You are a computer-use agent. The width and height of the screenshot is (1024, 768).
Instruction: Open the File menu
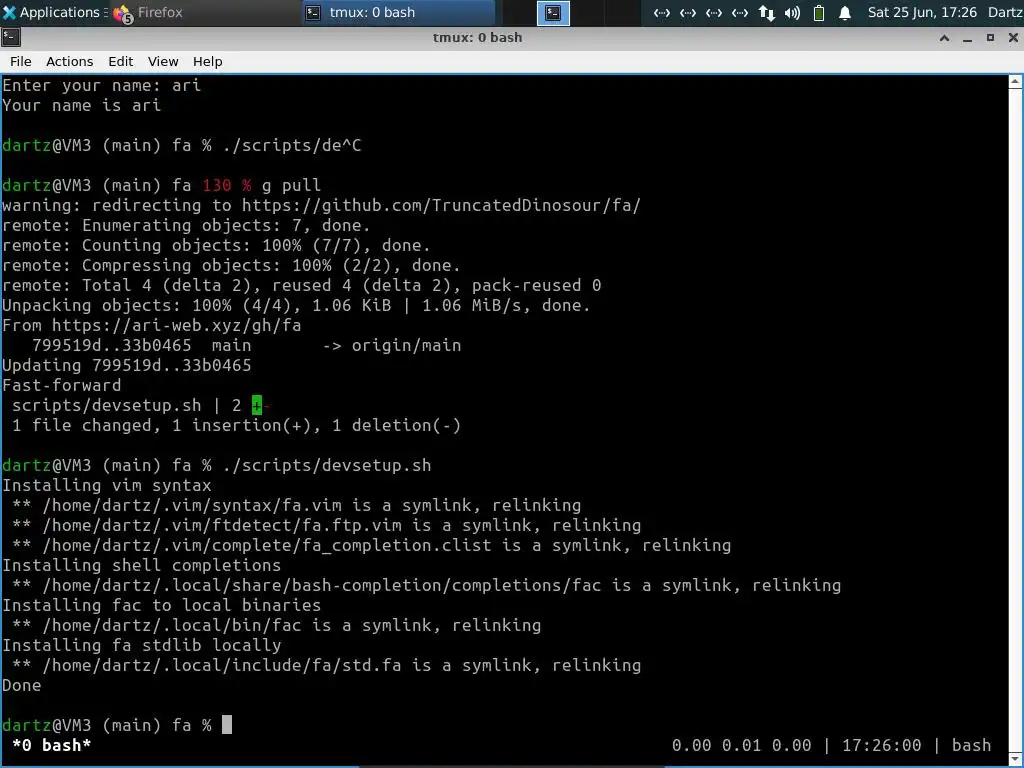tap(20, 61)
